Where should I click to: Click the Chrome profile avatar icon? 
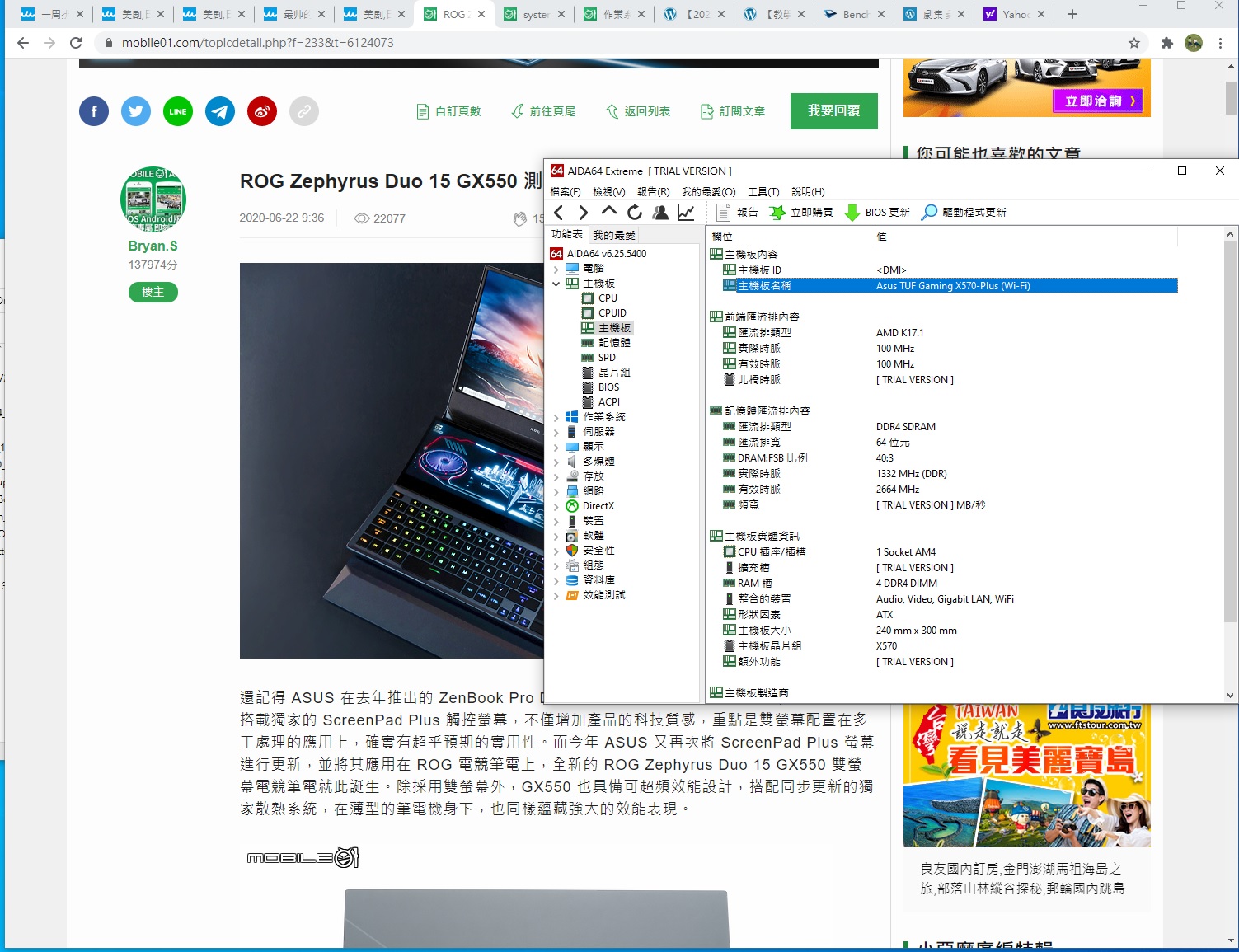pos(1194,43)
